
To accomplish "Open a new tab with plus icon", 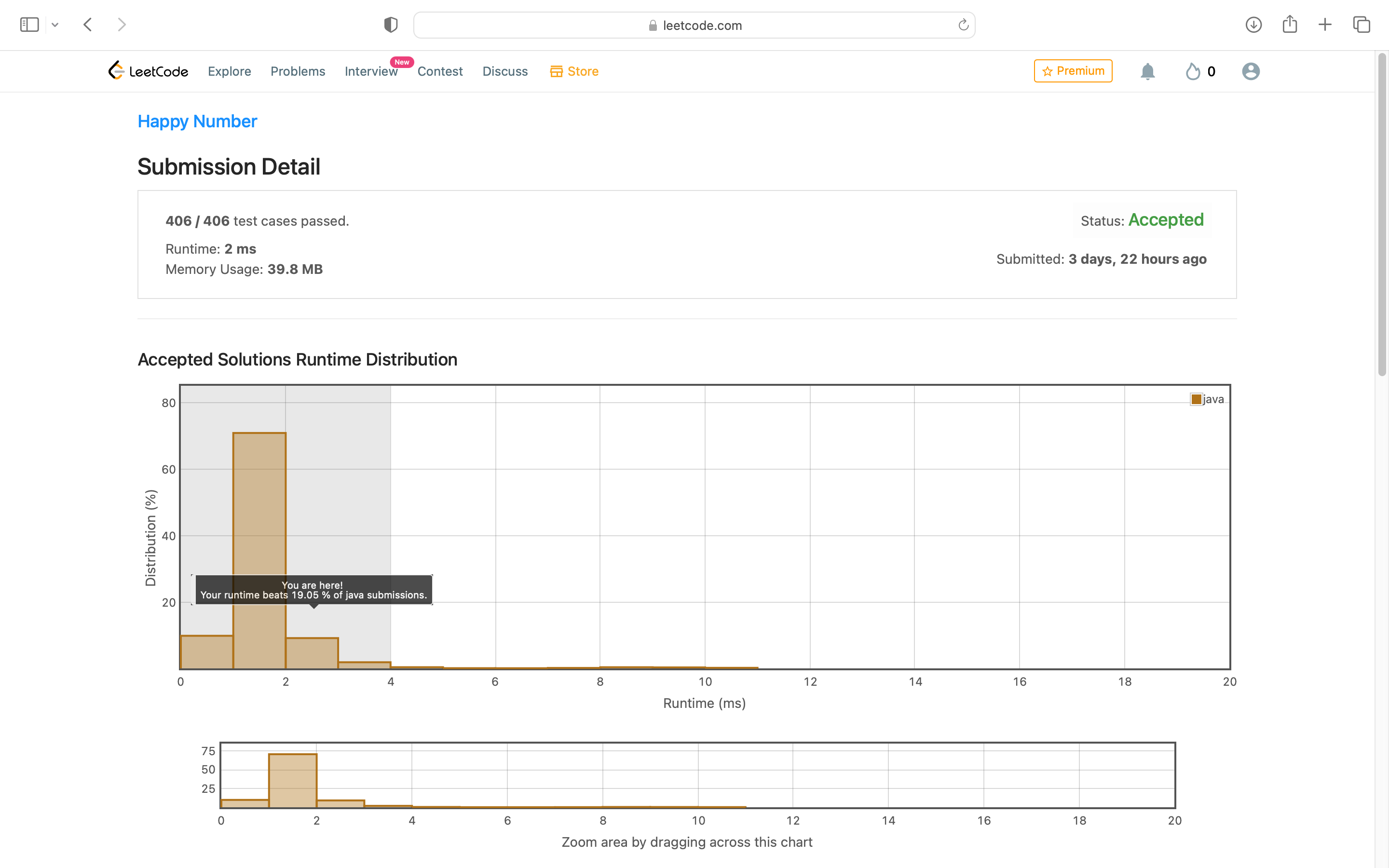I will (x=1325, y=25).
